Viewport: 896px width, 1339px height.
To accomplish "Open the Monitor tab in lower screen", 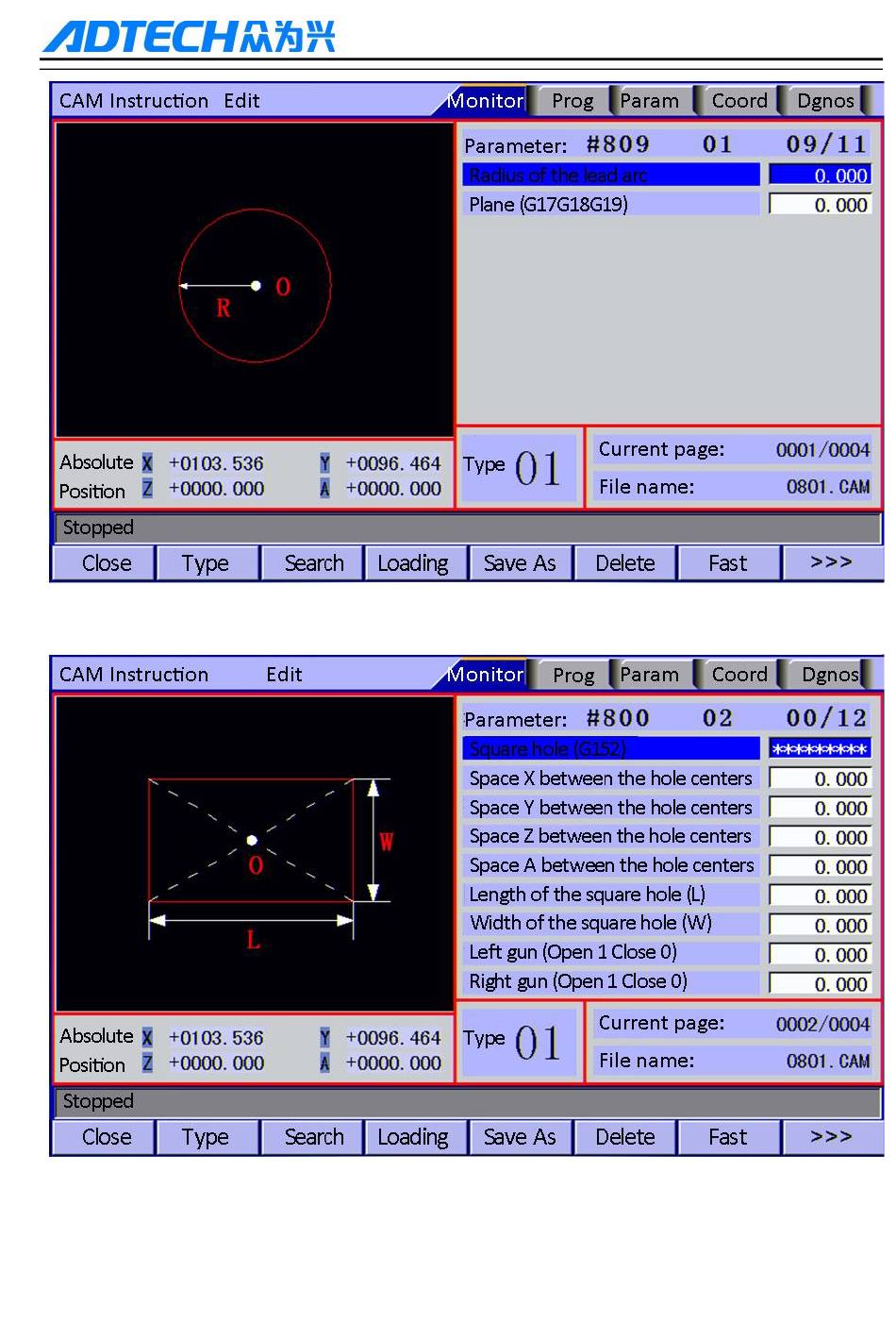I will pyautogui.click(x=485, y=675).
